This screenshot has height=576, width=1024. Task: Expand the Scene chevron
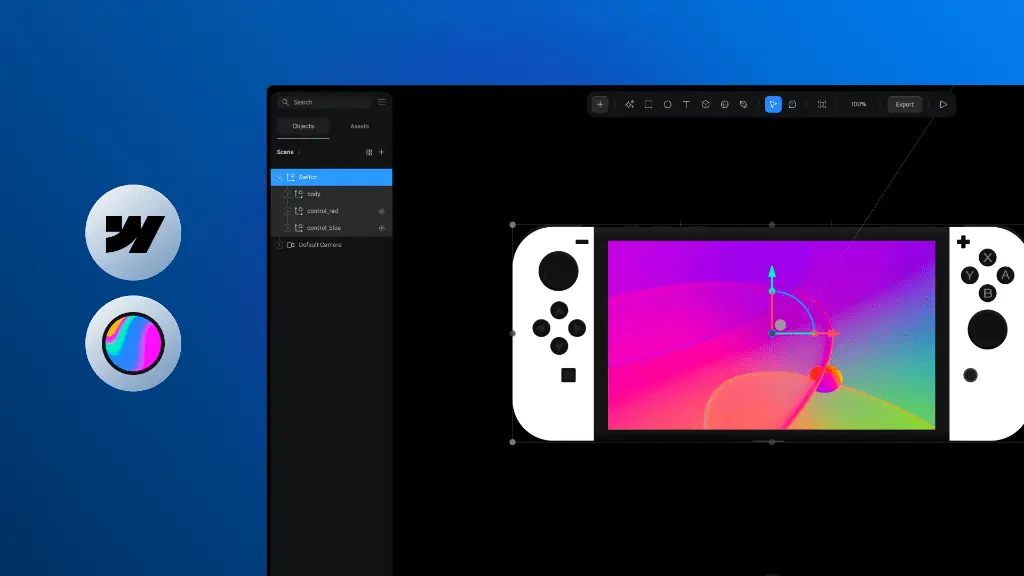[x=299, y=152]
